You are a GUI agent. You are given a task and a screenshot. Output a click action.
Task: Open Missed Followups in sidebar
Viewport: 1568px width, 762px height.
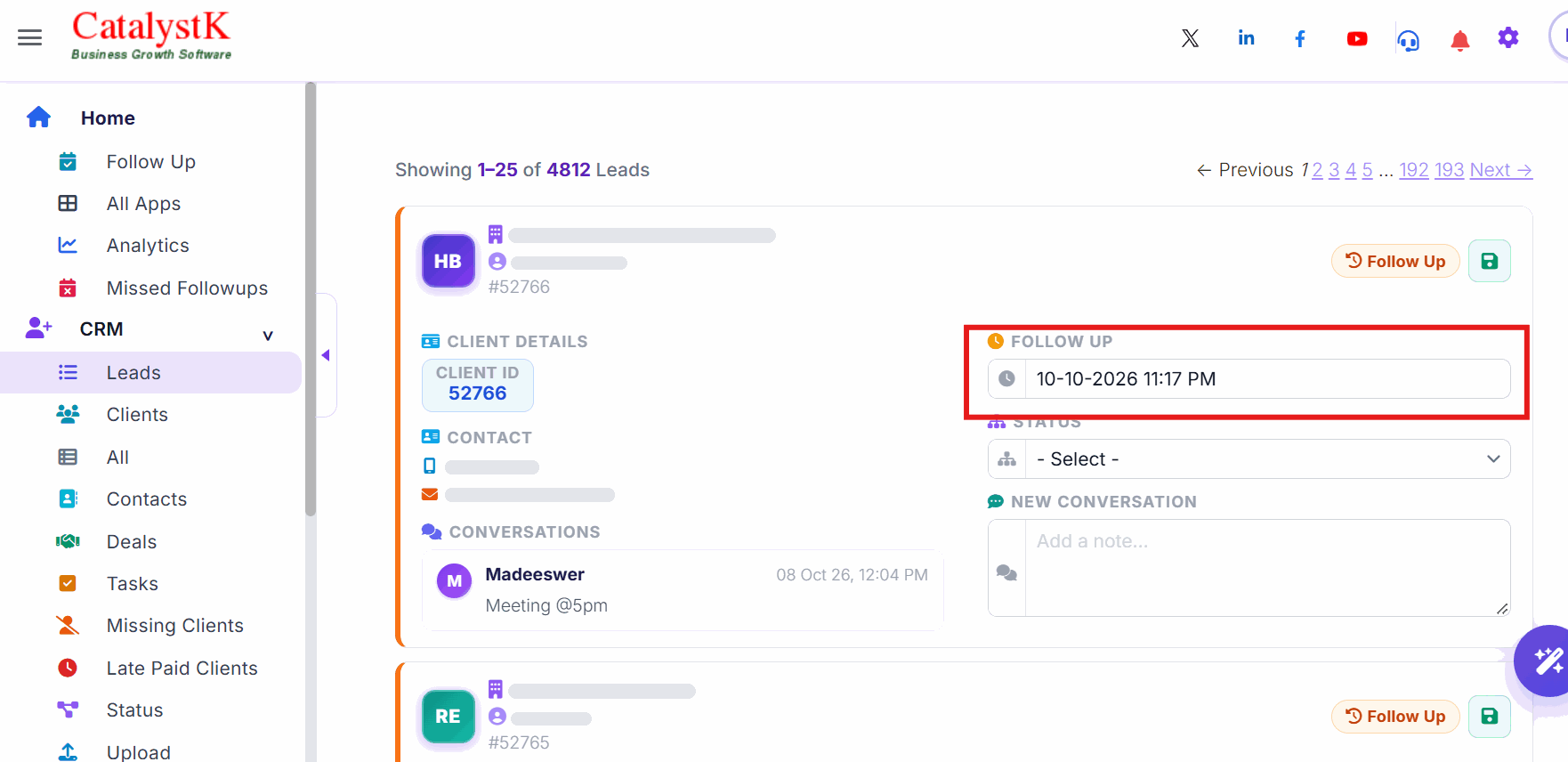pos(187,288)
